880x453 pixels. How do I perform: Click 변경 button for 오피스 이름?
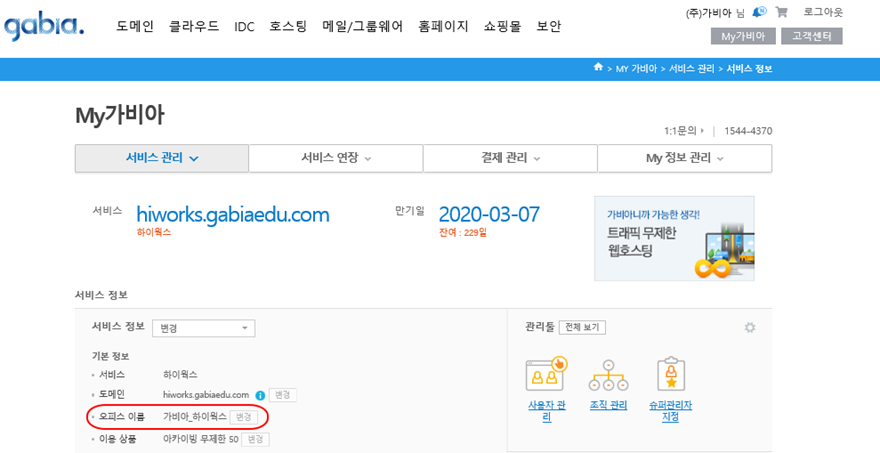pyautogui.click(x=244, y=417)
